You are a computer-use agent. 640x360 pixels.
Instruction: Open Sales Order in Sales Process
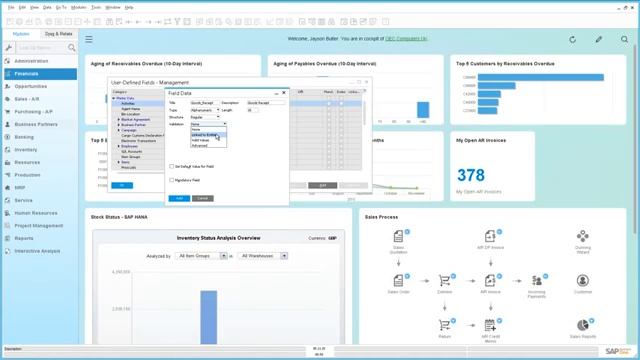(x=398, y=281)
